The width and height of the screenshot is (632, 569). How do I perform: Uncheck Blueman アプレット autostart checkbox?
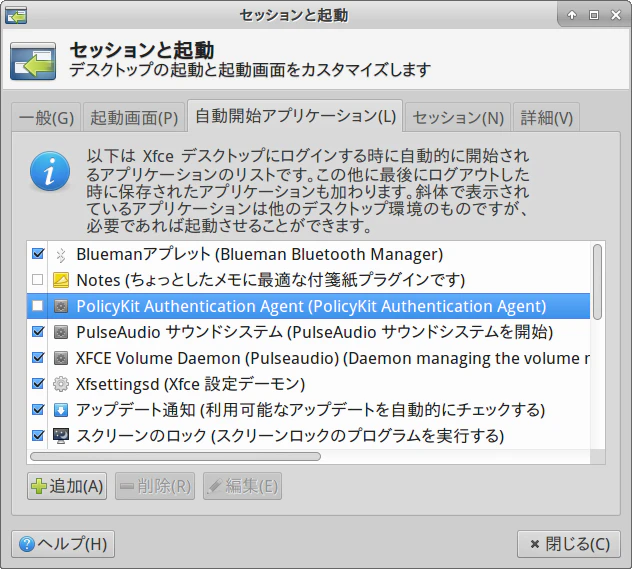[38, 254]
